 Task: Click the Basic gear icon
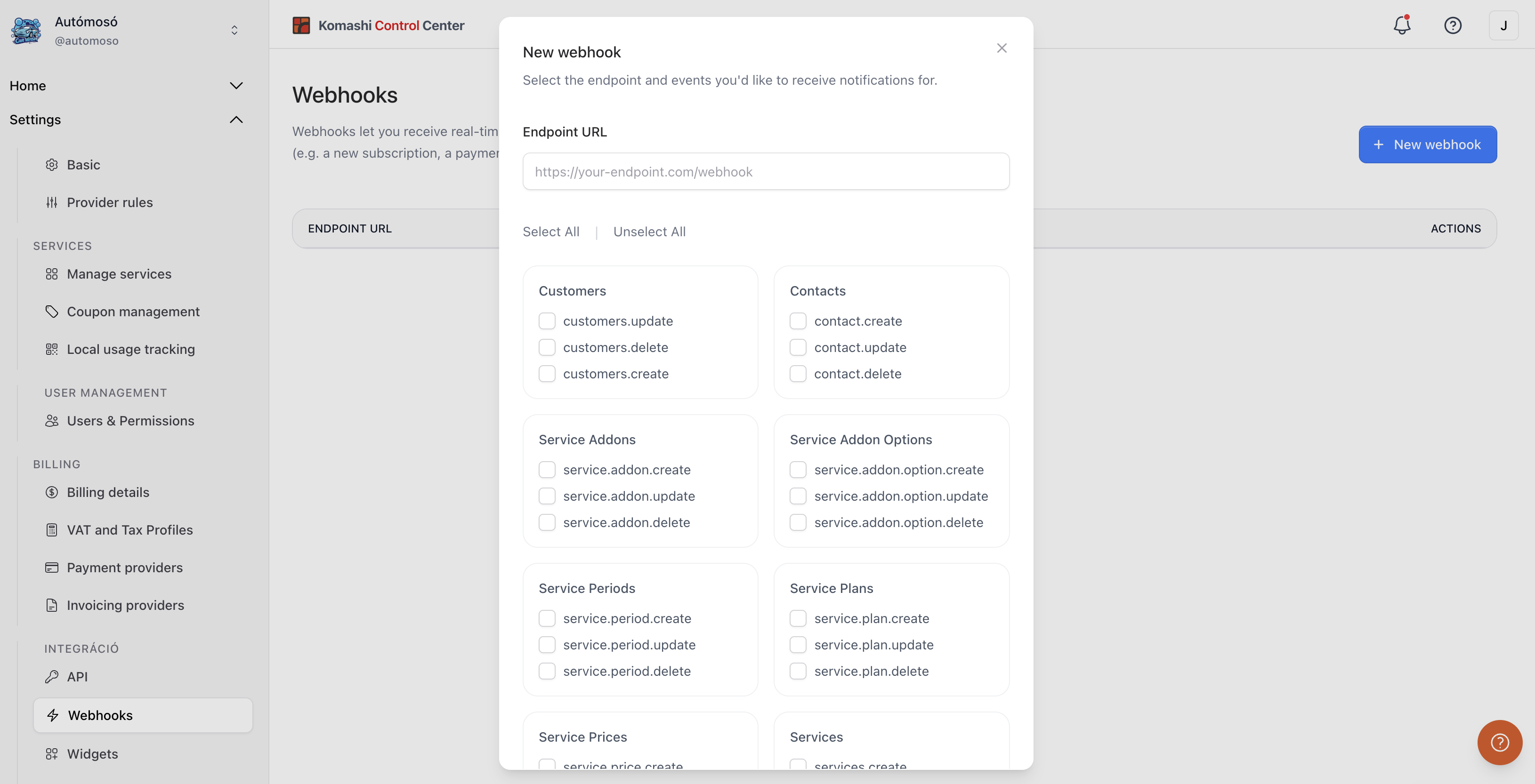coord(52,165)
